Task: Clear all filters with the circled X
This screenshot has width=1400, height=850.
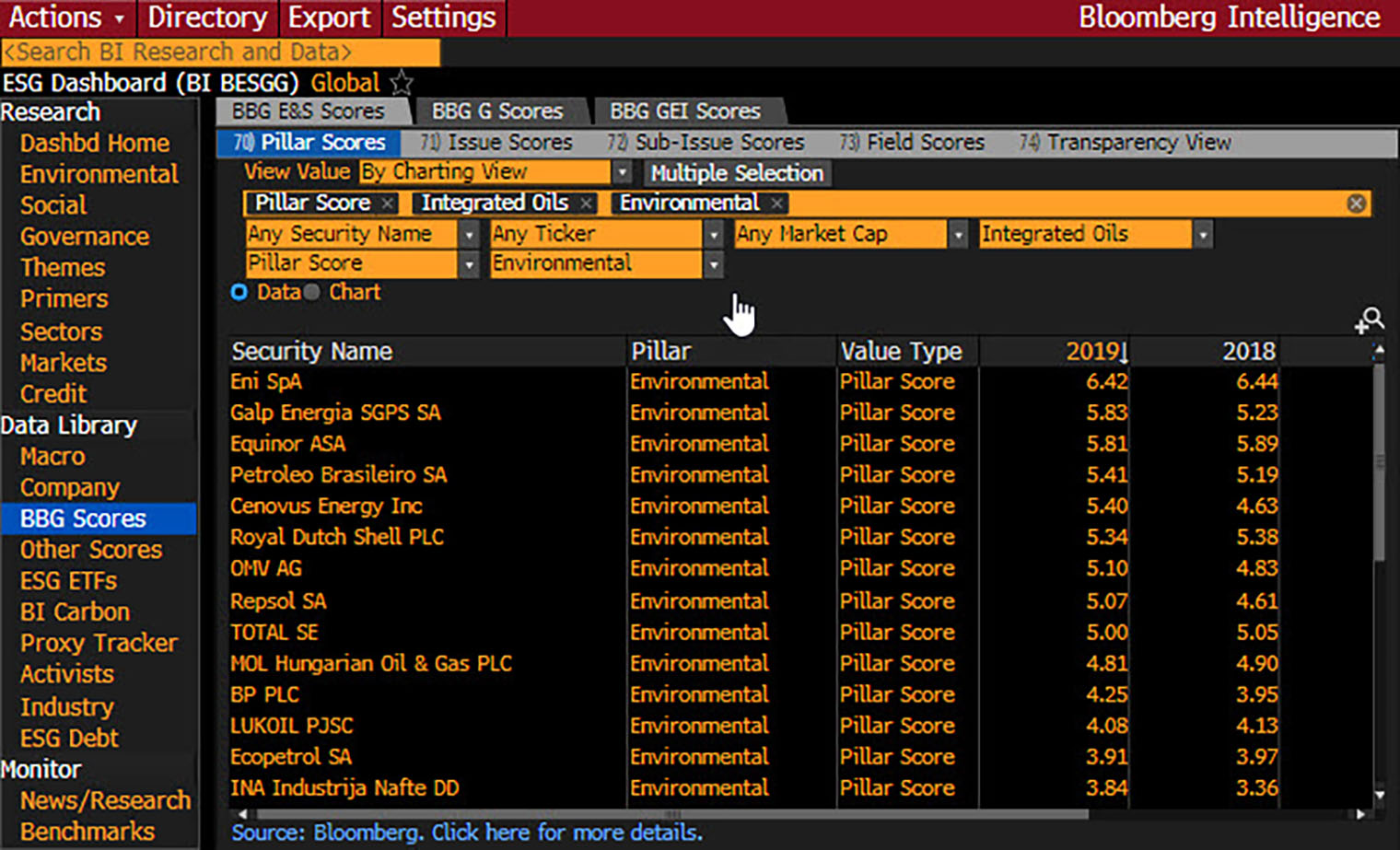Action: (x=1356, y=204)
